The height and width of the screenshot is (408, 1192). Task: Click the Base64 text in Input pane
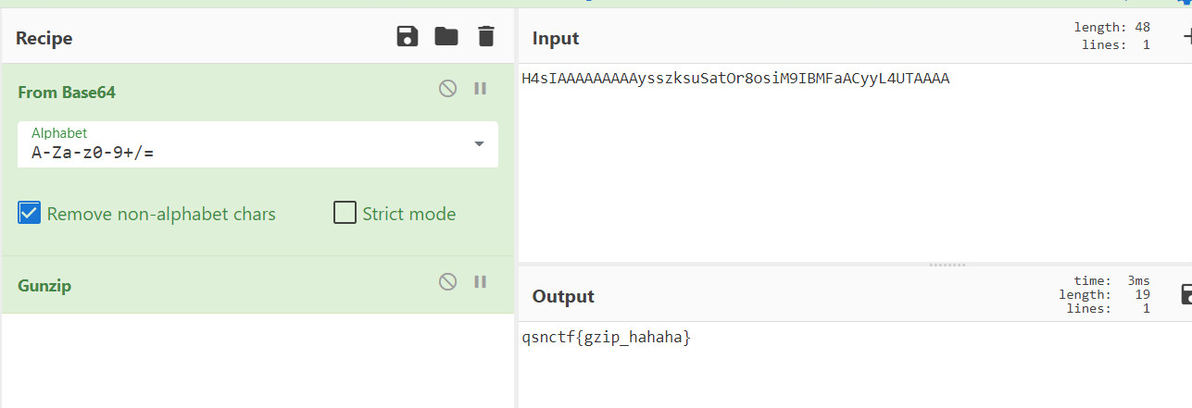735,78
